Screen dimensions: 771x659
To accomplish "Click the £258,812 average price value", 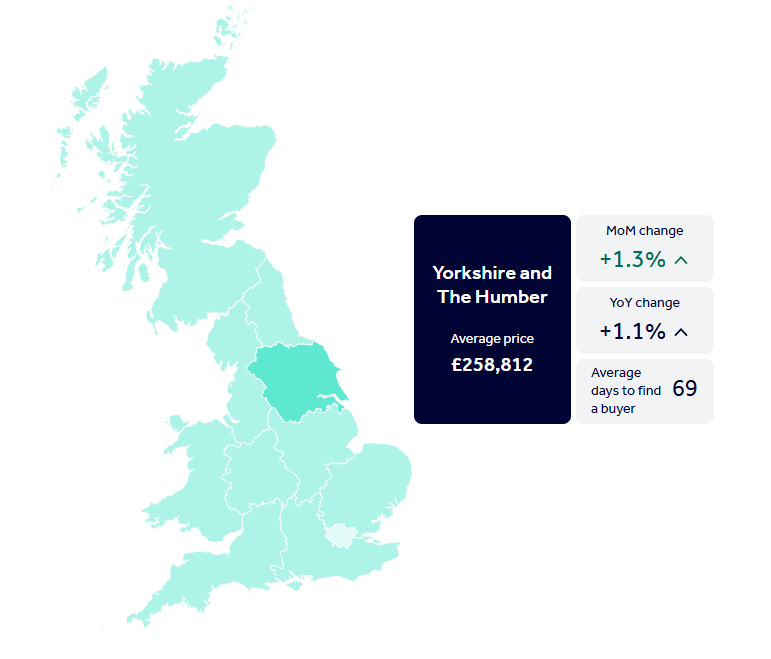I will click(492, 365).
